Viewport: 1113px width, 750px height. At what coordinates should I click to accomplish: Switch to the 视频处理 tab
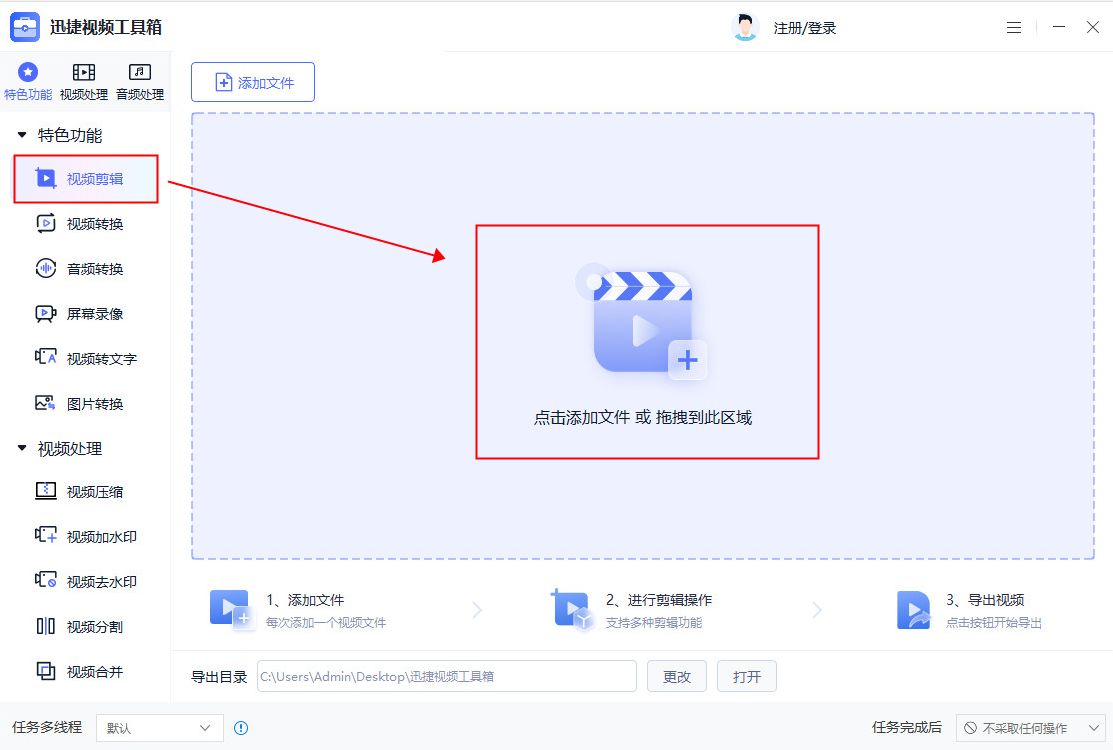(84, 82)
